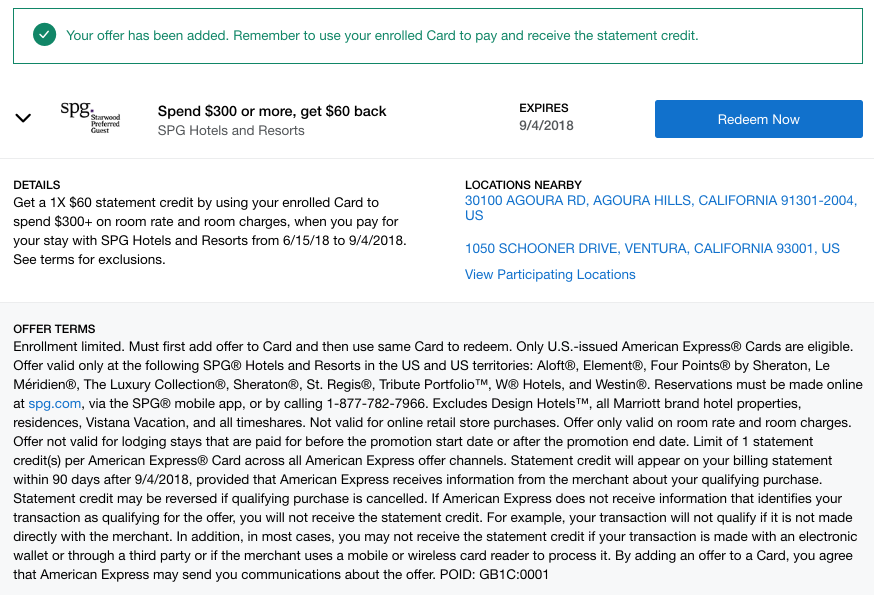This screenshot has width=874, height=595.
Task: Click the EXPIRES label
Action: click(544, 108)
